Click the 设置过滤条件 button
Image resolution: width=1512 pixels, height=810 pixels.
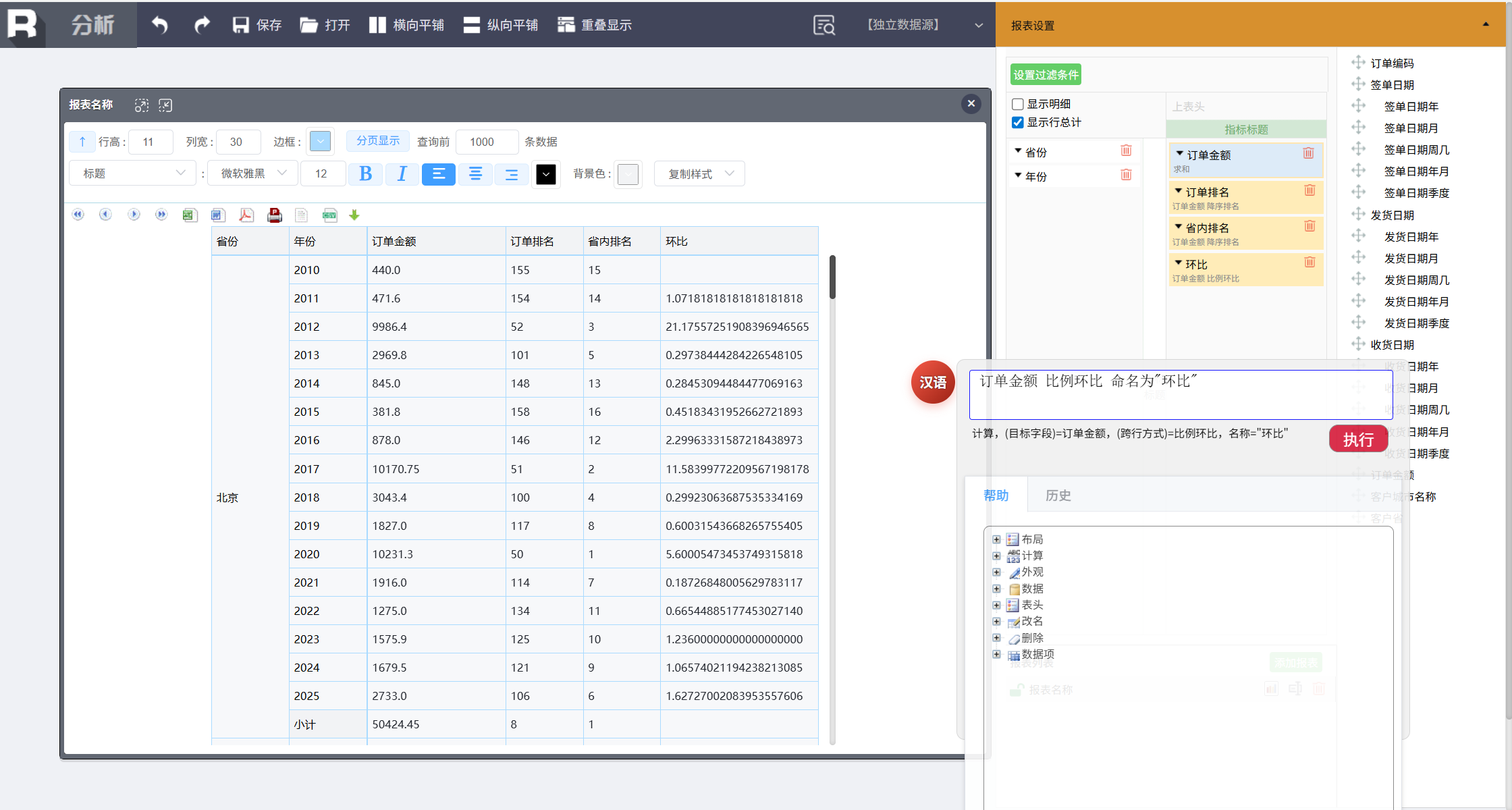tap(1046, 75)
